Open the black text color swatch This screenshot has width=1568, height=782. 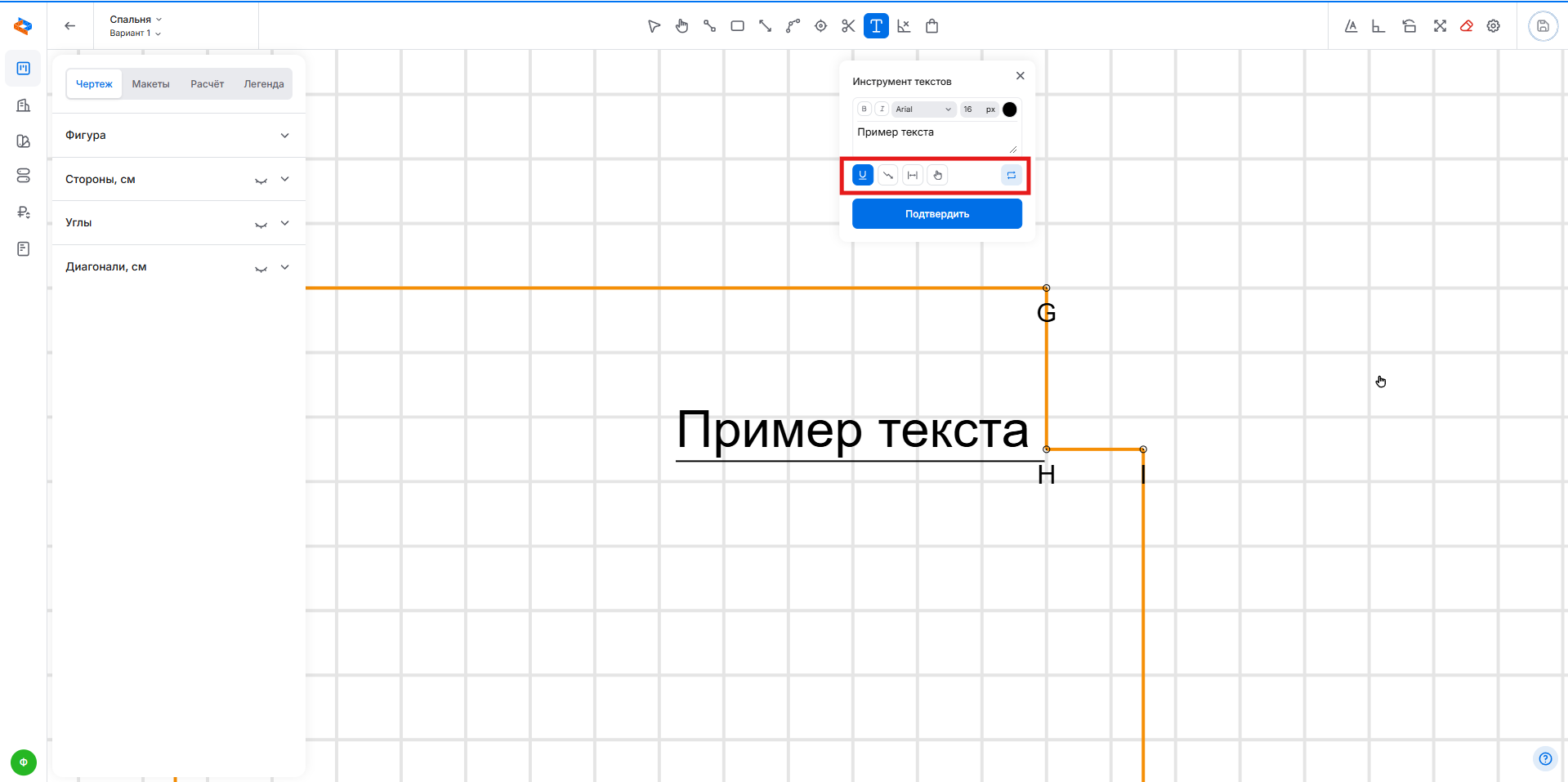(1010, 109)
